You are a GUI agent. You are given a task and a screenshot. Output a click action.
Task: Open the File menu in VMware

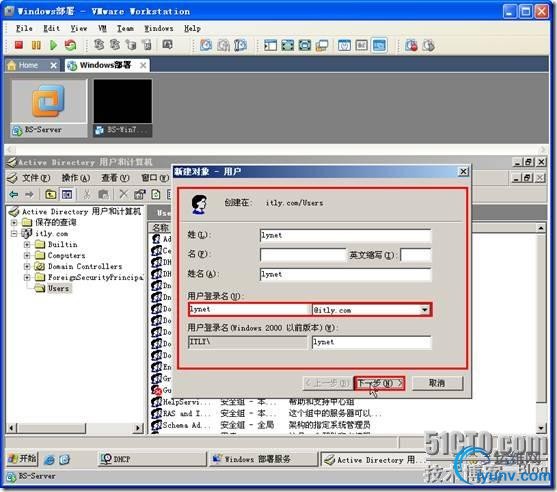pyautogui.click(x=24, y=28)
